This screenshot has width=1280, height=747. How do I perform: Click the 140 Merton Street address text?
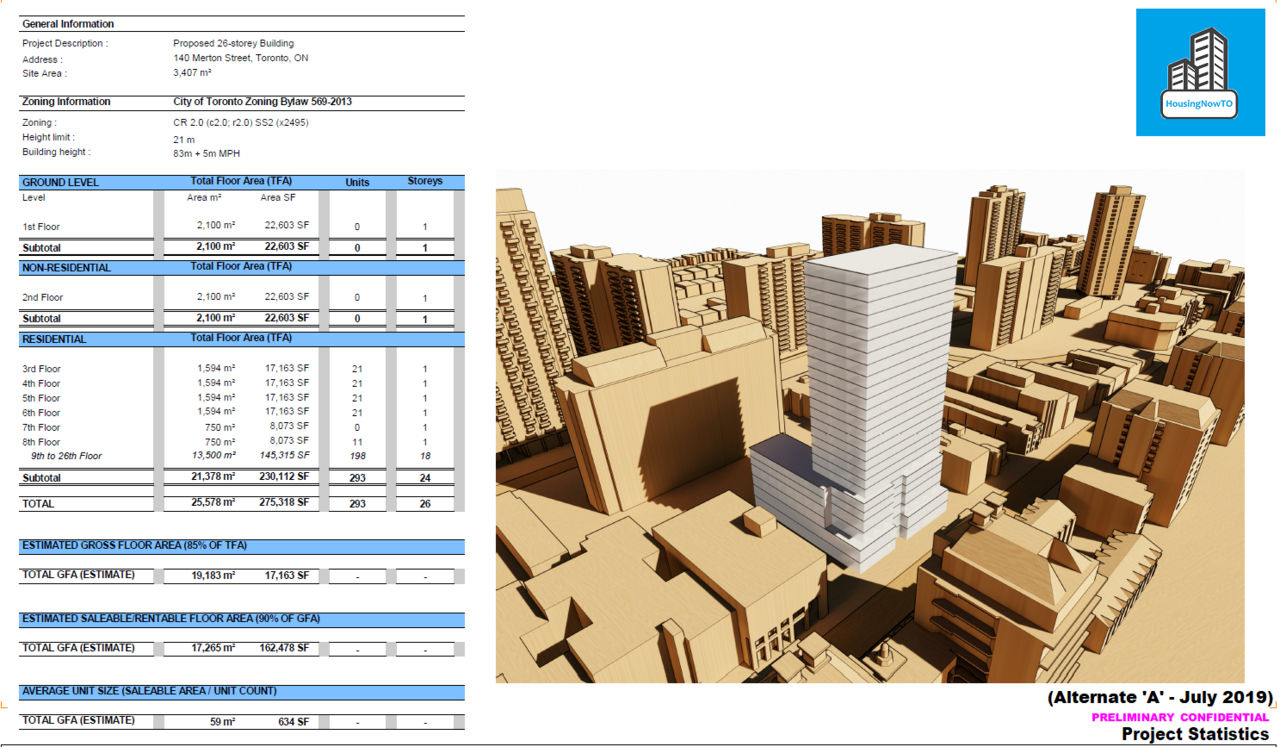[x=240, y=59]
